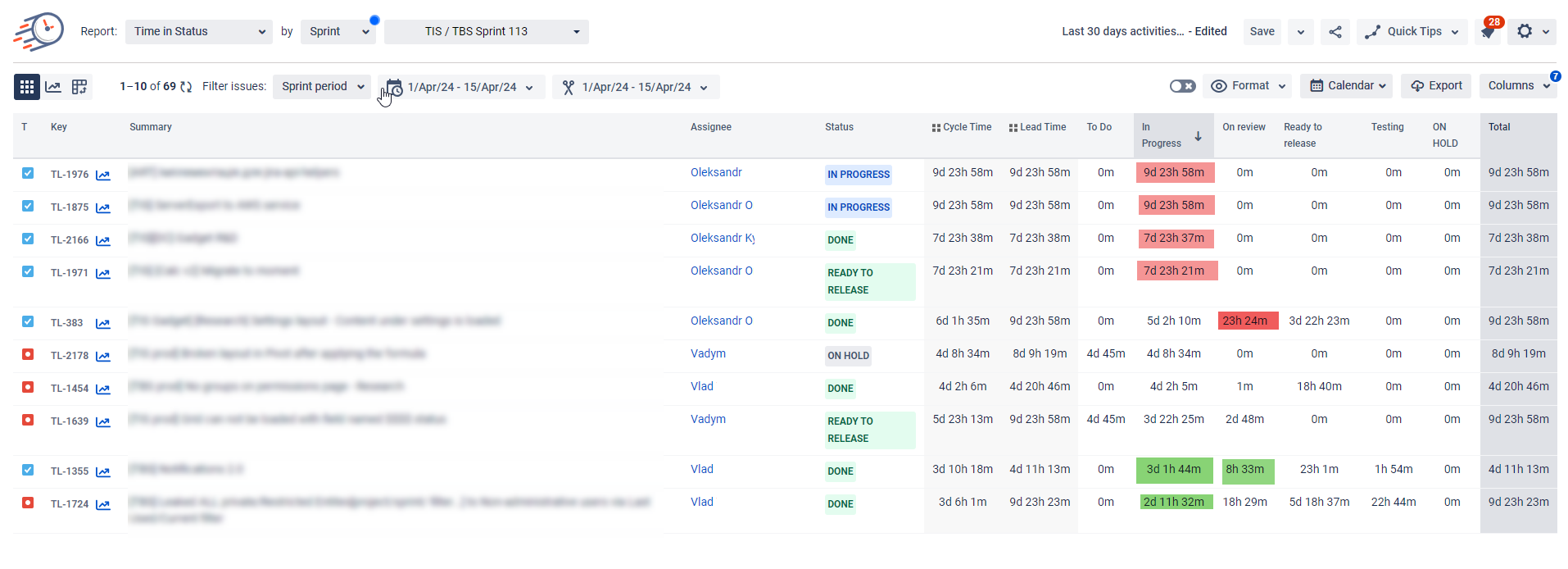Click the Save button

tap(1262, 32)
